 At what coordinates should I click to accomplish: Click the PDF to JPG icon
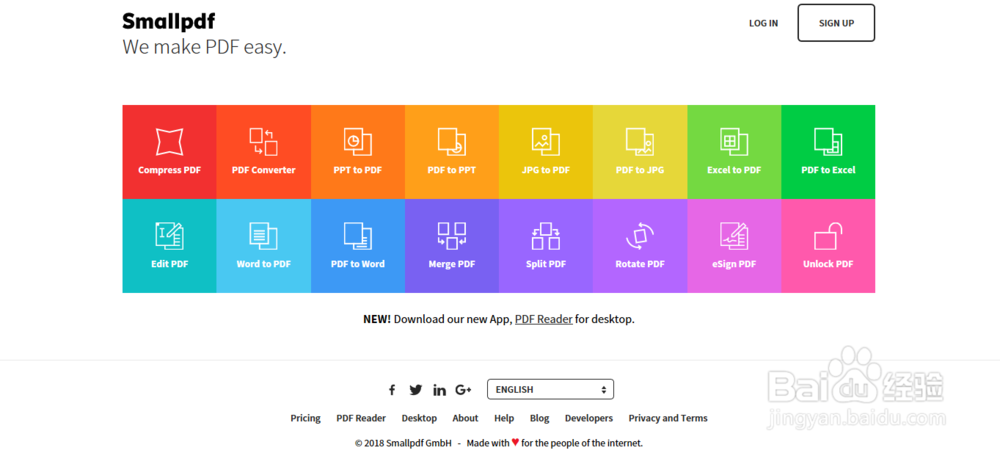[640, 142]
